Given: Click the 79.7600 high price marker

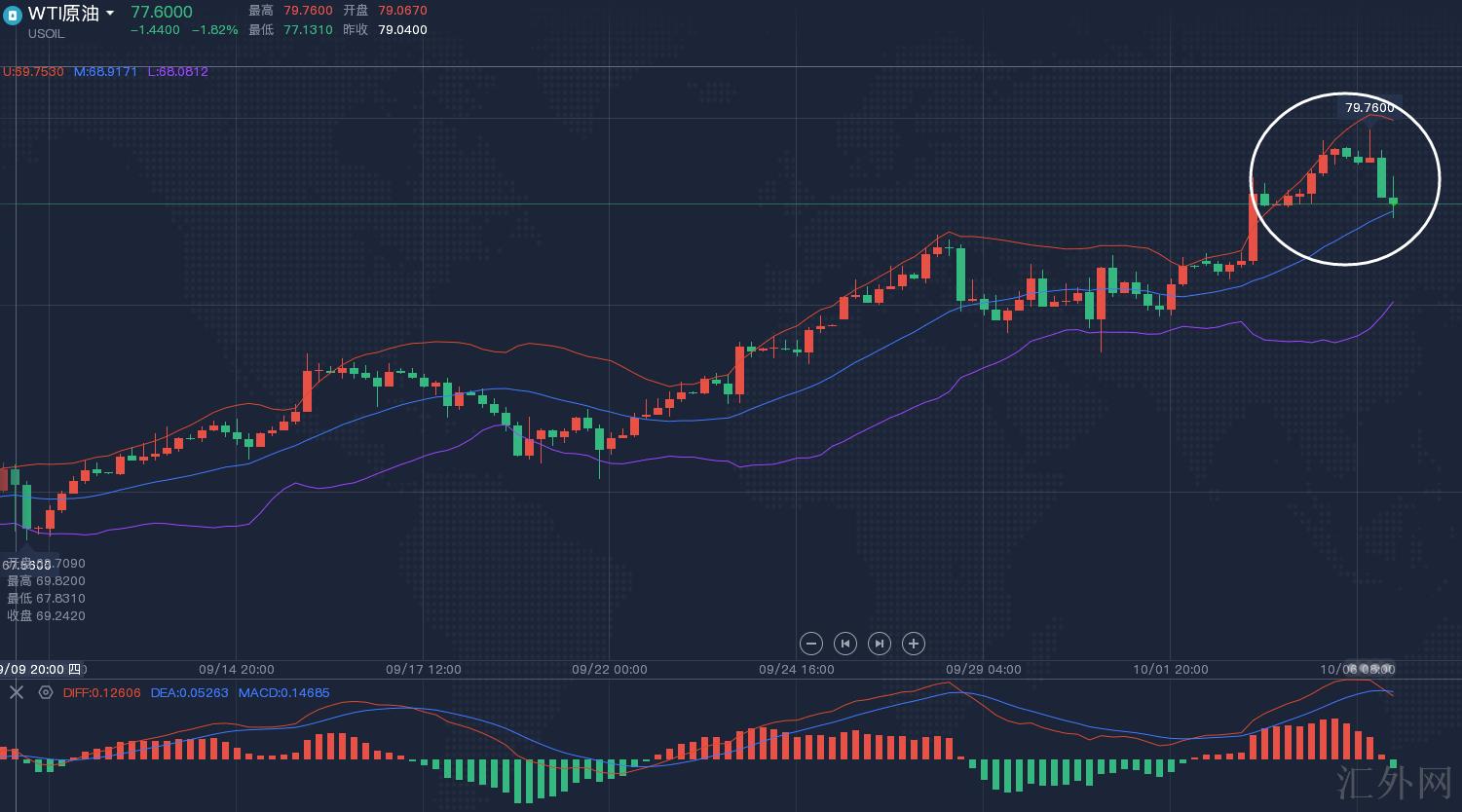Looking at the screenshot, I should (1369, 108).
